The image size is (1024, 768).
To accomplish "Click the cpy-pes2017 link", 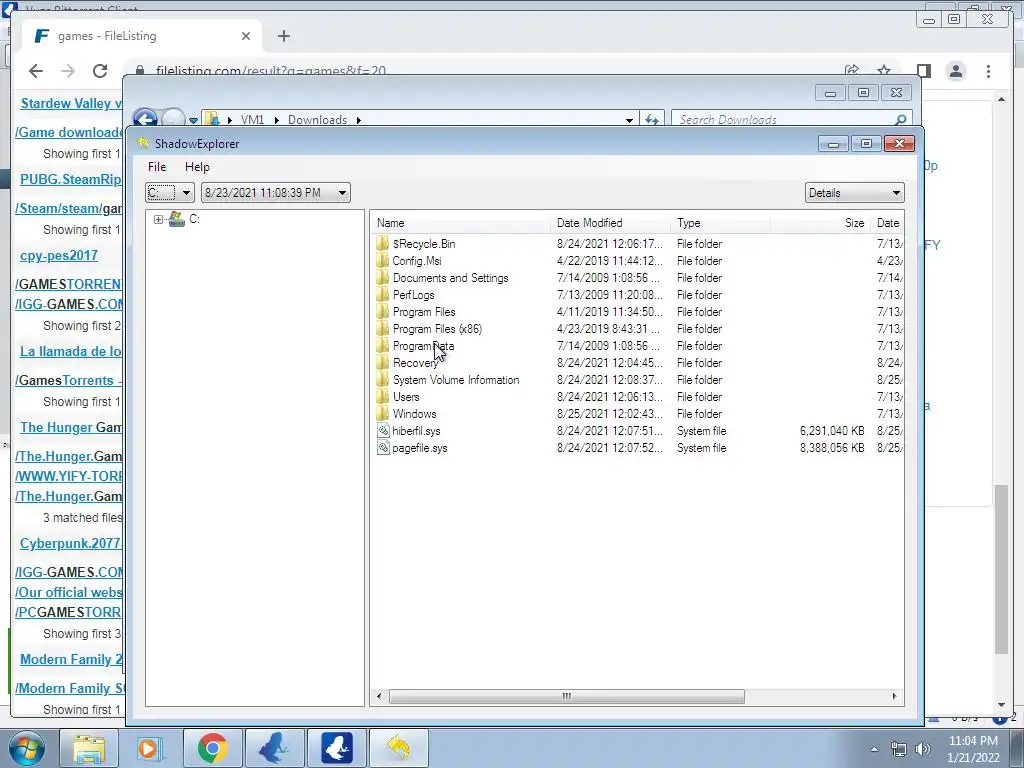I will (x=59, y=255).
